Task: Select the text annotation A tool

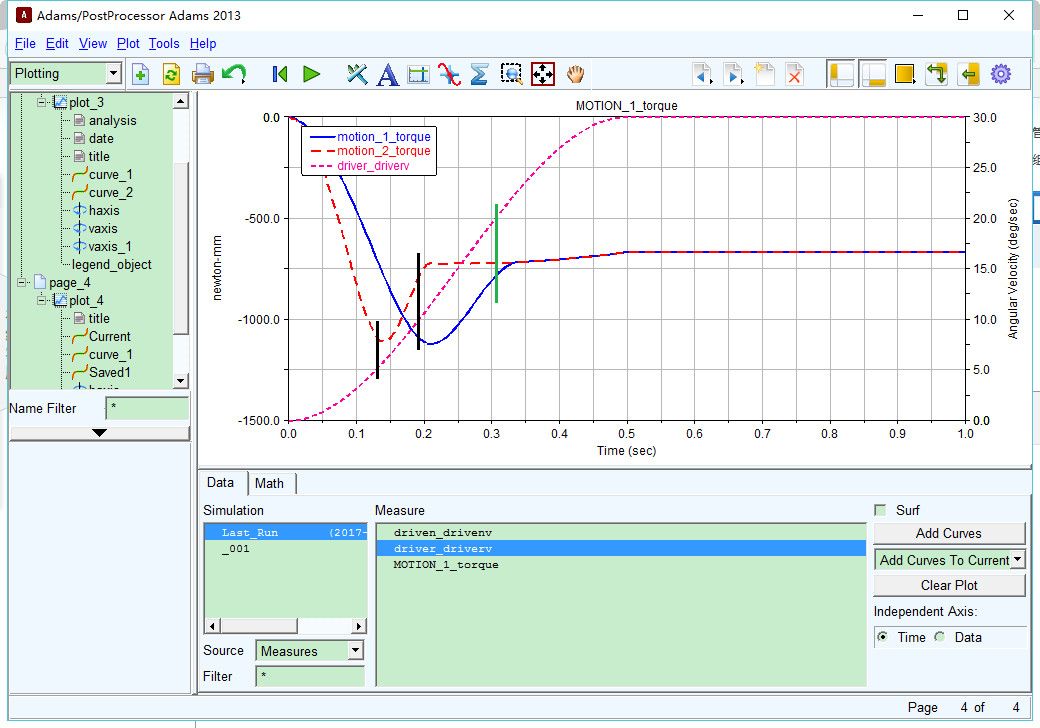Action: (x=387, y=75)
